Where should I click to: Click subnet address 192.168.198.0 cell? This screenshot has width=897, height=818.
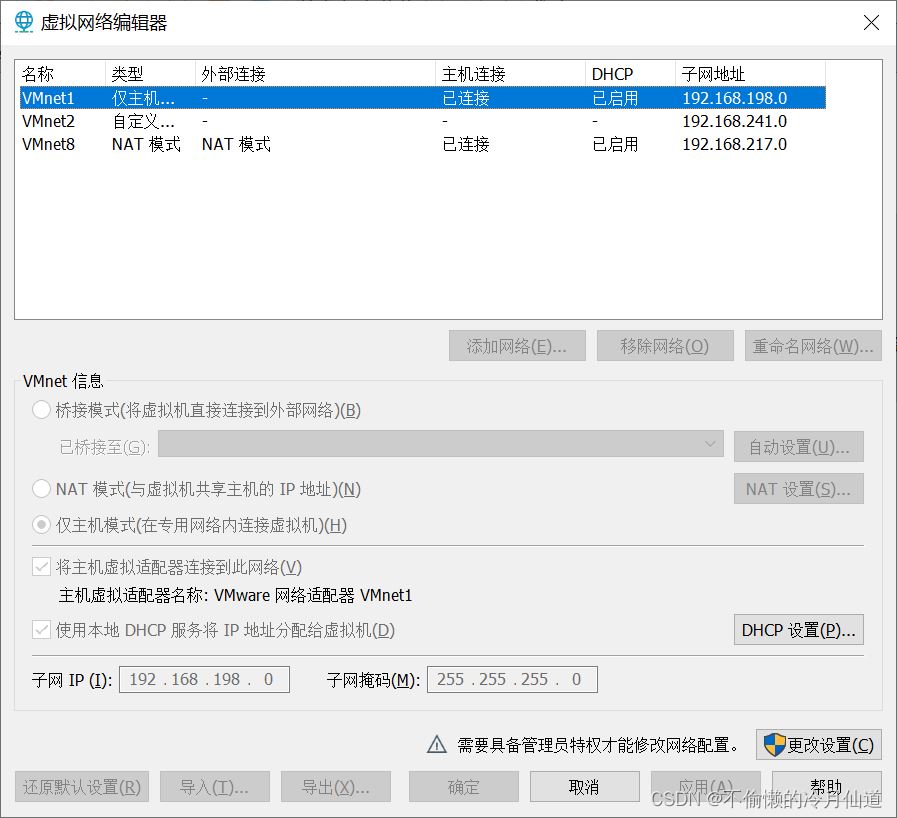pyautogui.click(x=734, y=98)
